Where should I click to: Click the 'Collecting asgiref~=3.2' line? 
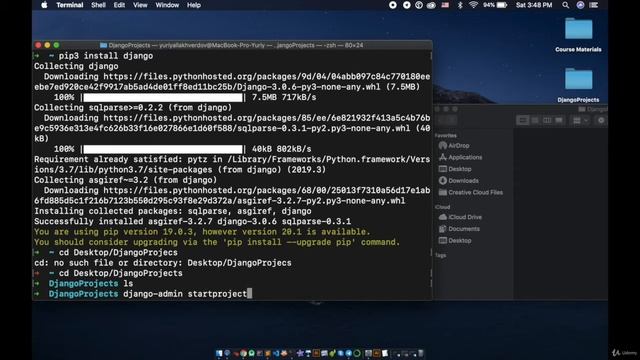[125, 180]
